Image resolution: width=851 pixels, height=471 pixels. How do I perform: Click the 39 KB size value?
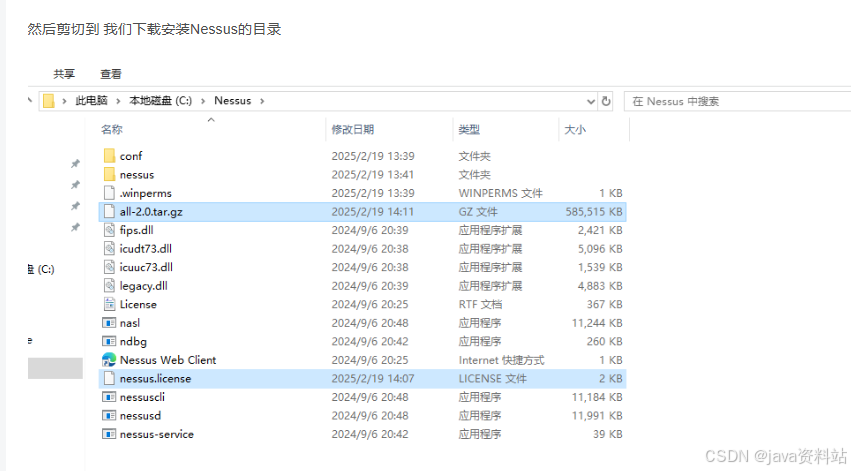[x=607, y=434]
